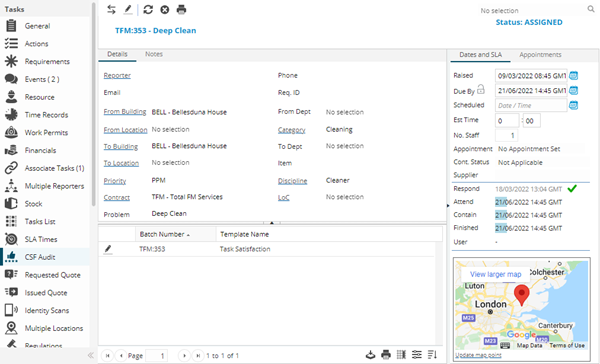Open Events (2) in sidebar

pyautogui.click(x=42, y=79)
